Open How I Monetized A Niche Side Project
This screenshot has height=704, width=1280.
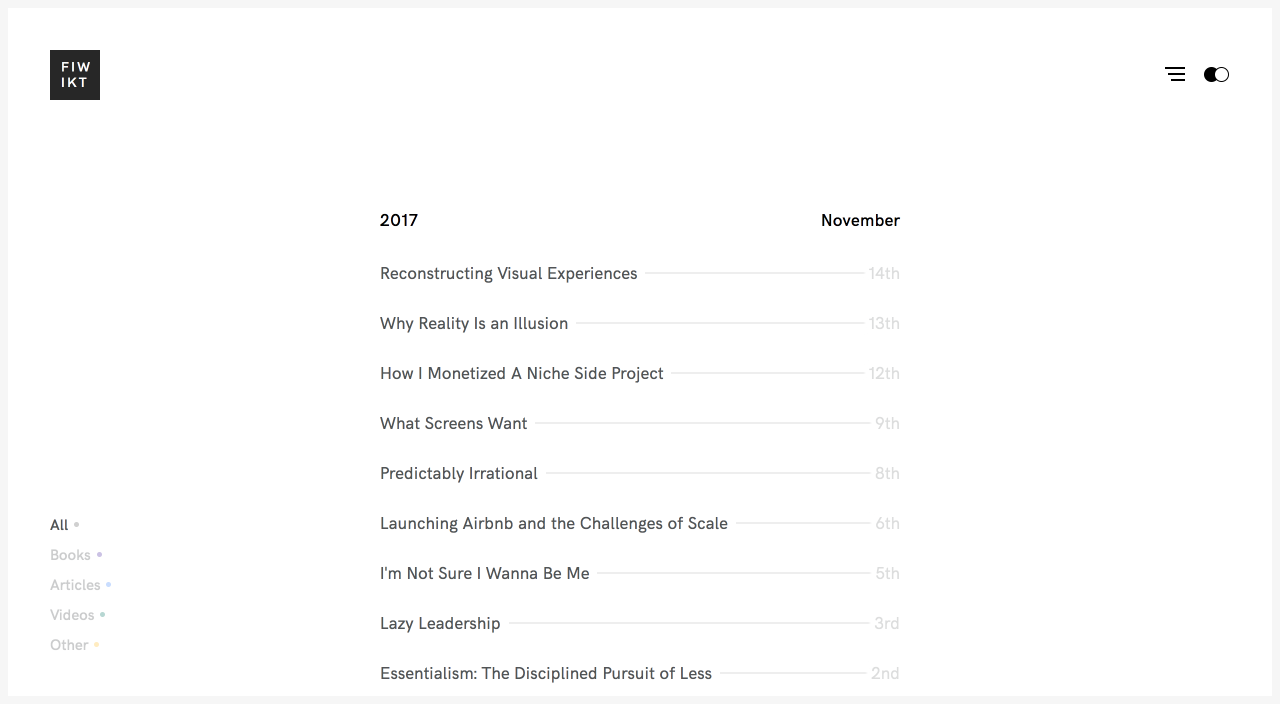521,373
